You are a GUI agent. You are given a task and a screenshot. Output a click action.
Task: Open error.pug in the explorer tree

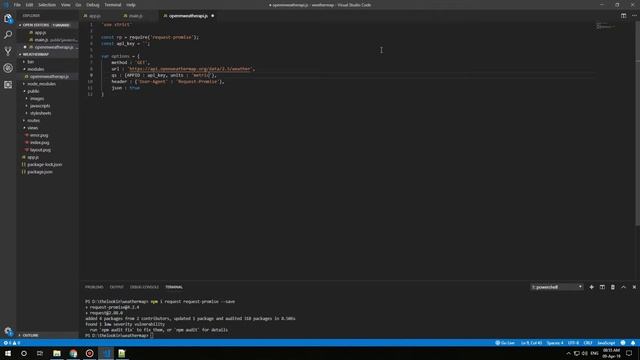point(47,135)
